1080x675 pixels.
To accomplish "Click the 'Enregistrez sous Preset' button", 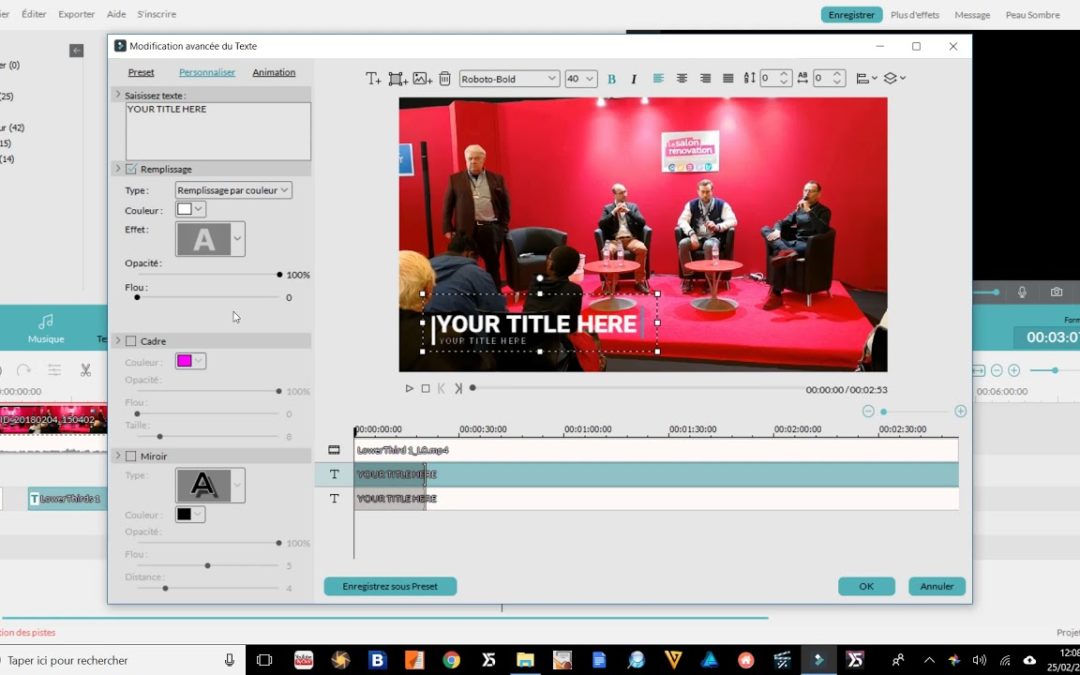I will click(x=390, y=586).
